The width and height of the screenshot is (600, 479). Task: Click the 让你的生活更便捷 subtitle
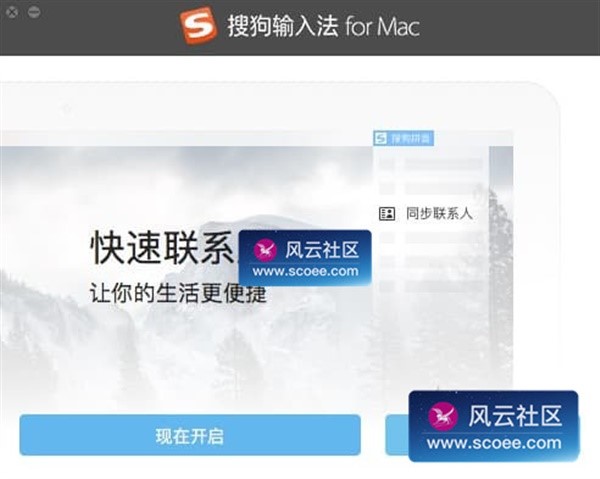pyautogui.click(x=178, y=293)
